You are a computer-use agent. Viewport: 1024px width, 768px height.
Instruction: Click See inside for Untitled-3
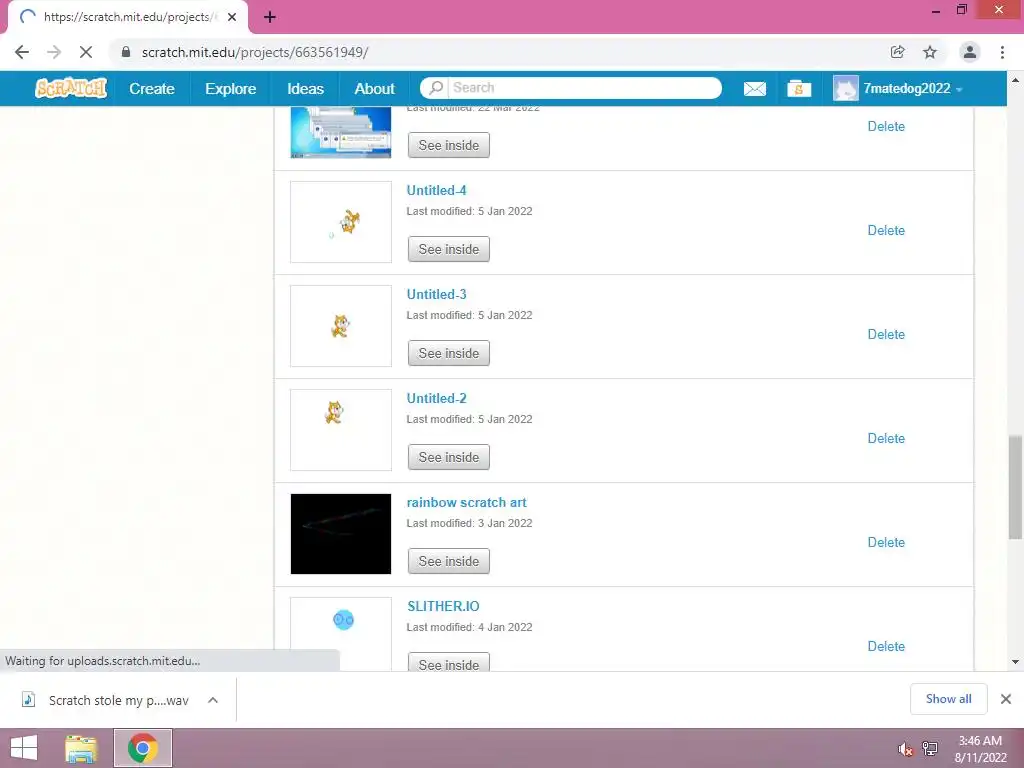pyautogui.click(x=449, y=353)
